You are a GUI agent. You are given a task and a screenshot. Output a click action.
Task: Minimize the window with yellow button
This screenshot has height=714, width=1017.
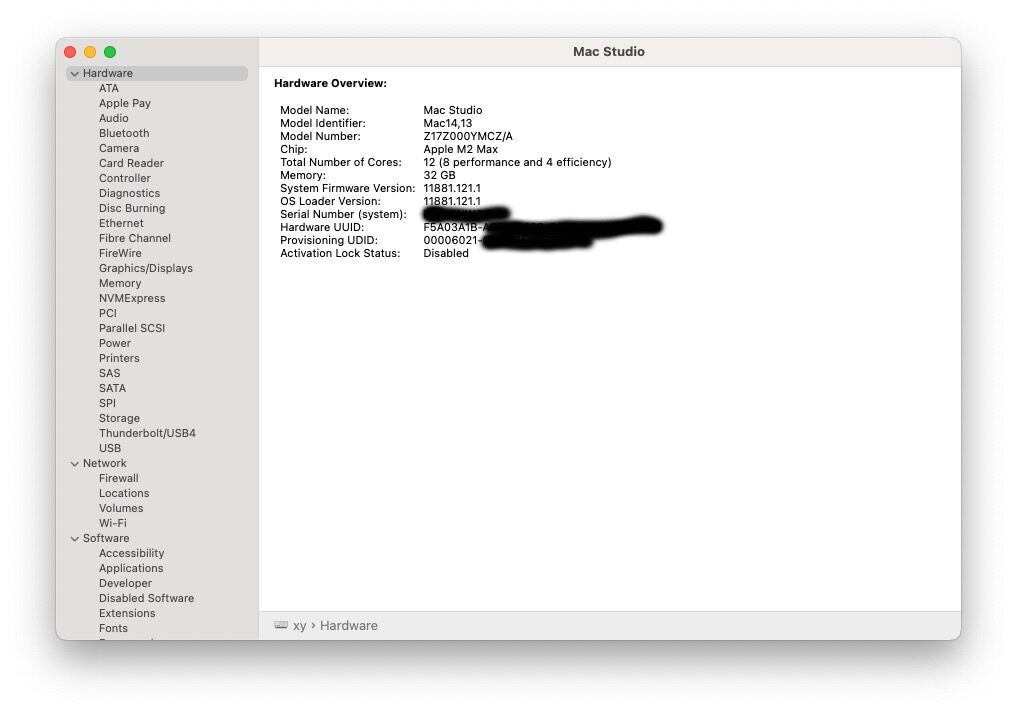click(x=90, y=52)
